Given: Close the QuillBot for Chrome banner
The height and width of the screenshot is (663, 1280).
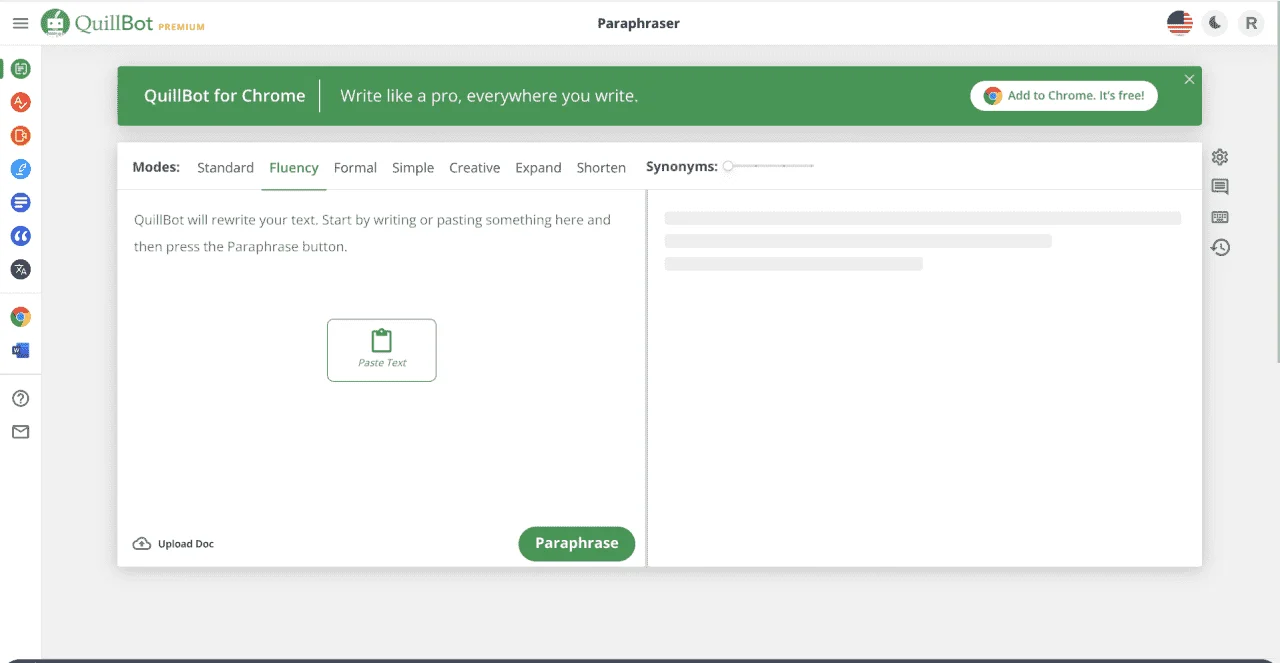Looking at the screenshot, I should tap(1189, 80).
